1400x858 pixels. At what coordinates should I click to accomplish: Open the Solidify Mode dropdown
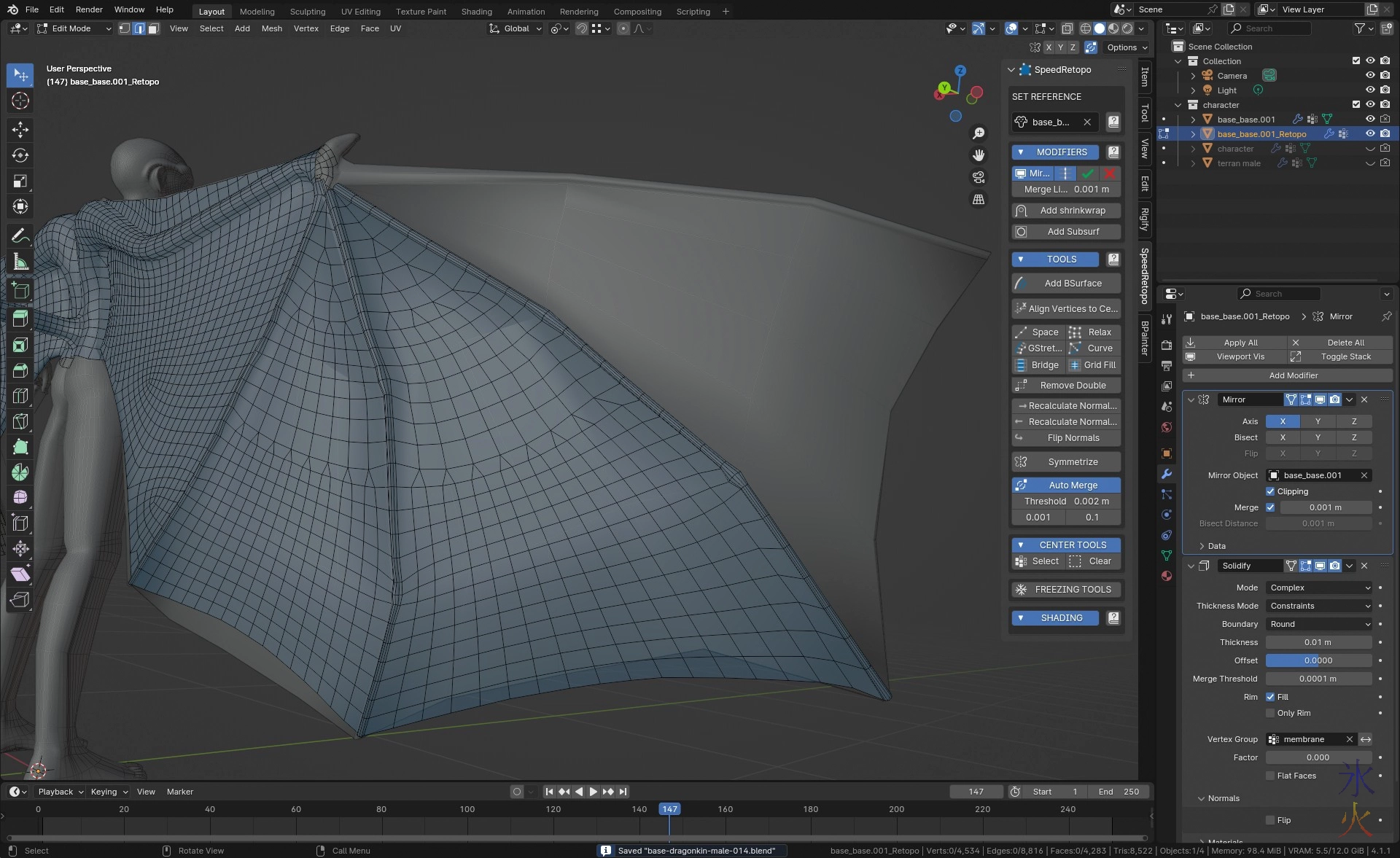point(1319,588)
